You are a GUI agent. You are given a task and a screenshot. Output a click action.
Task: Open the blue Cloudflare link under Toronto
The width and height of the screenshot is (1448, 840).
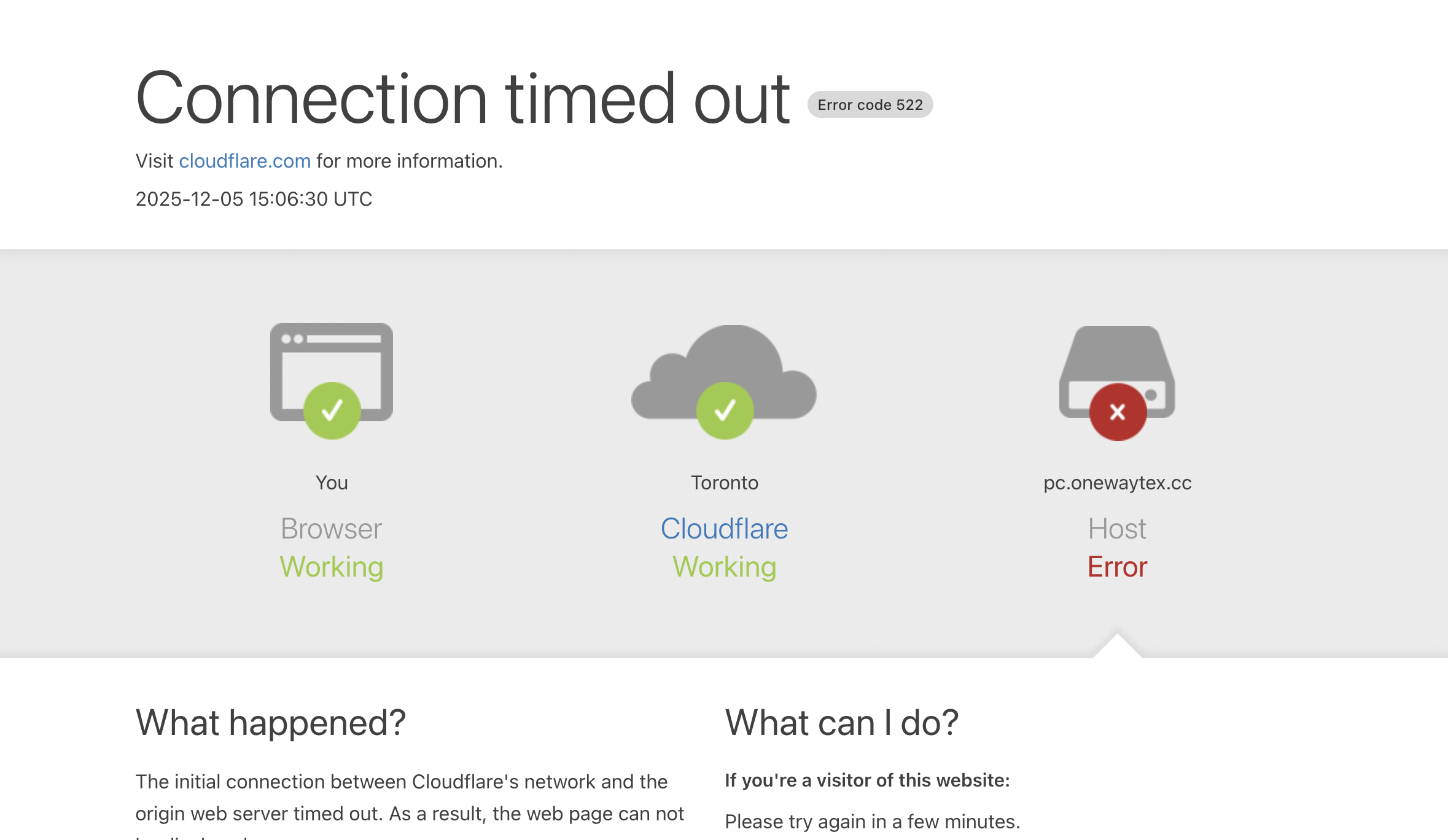[724, 529]
